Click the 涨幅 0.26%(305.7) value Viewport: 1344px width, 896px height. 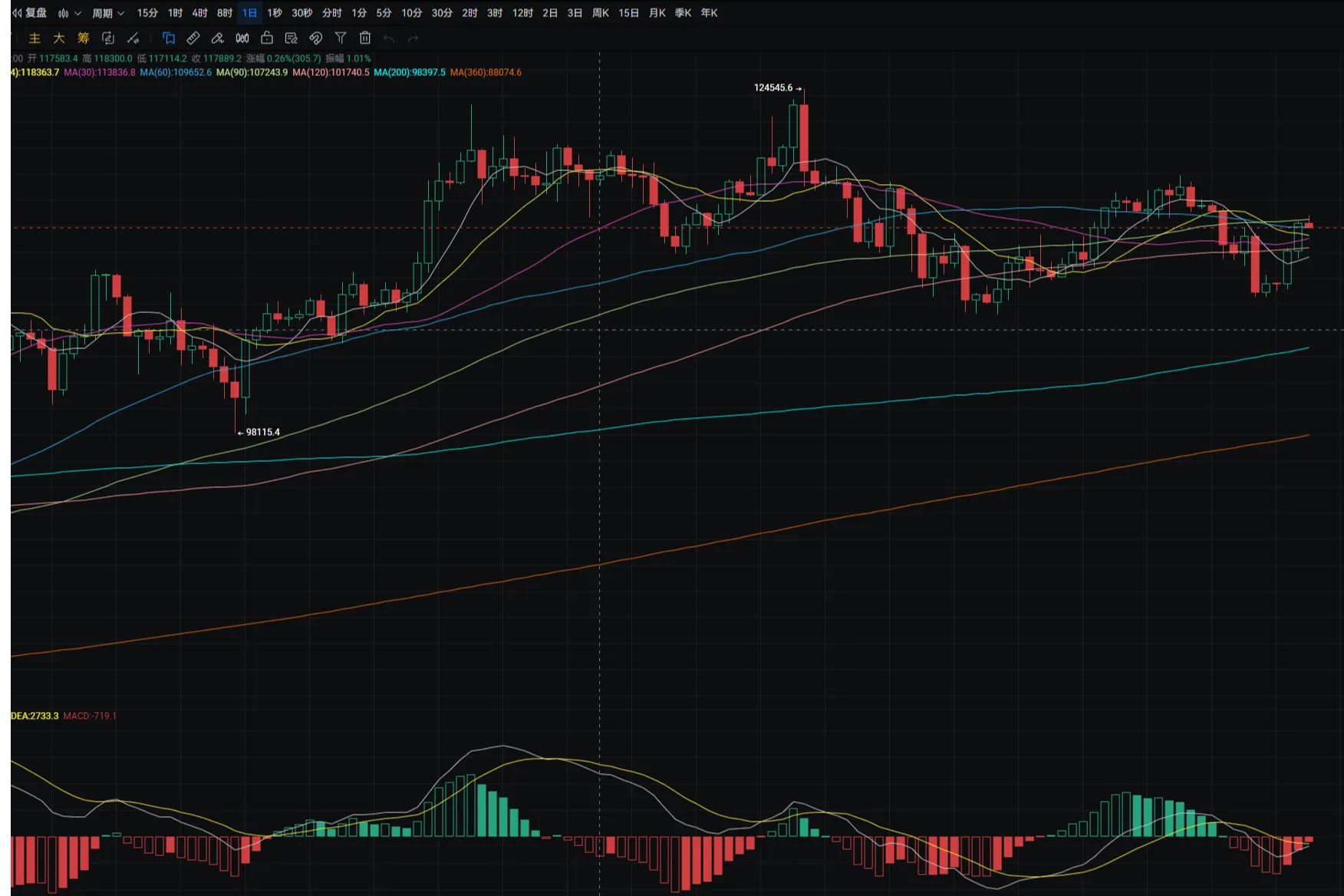point(283,58)
